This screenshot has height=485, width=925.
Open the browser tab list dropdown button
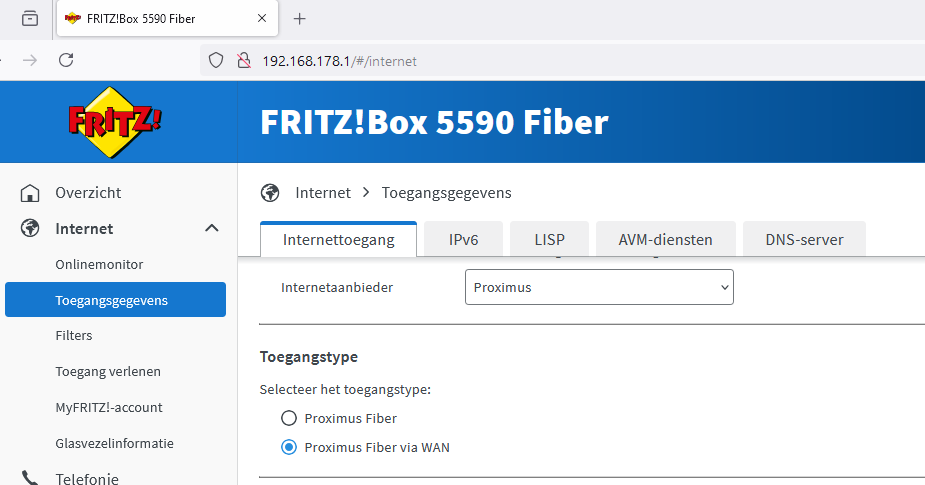(x=30, y=19)
